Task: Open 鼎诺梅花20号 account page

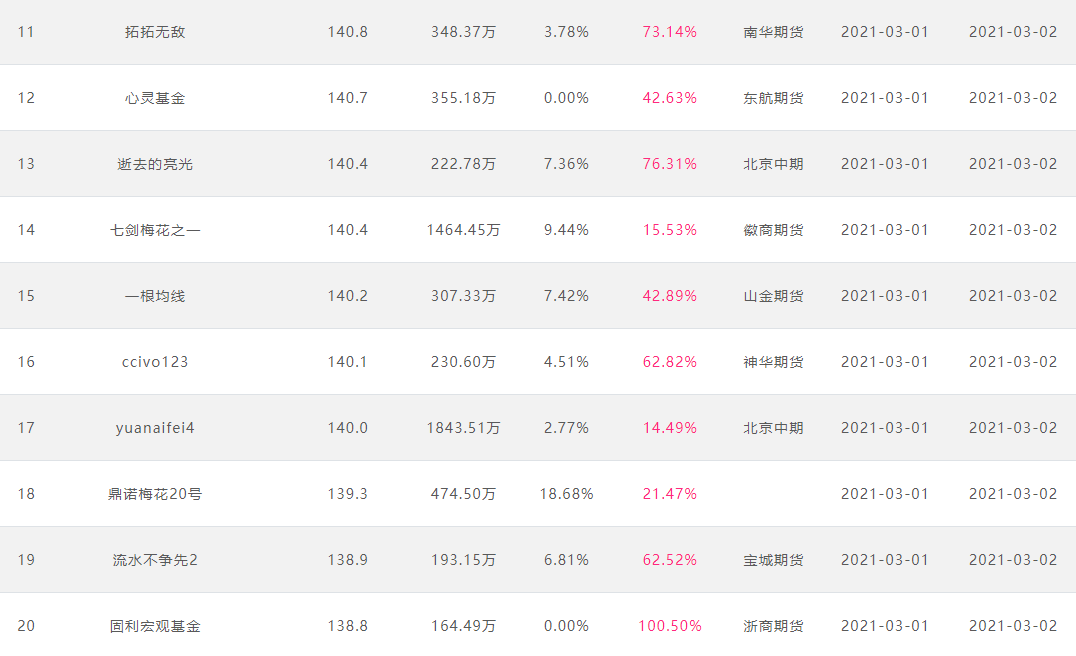Action: (x=155, y=494)
